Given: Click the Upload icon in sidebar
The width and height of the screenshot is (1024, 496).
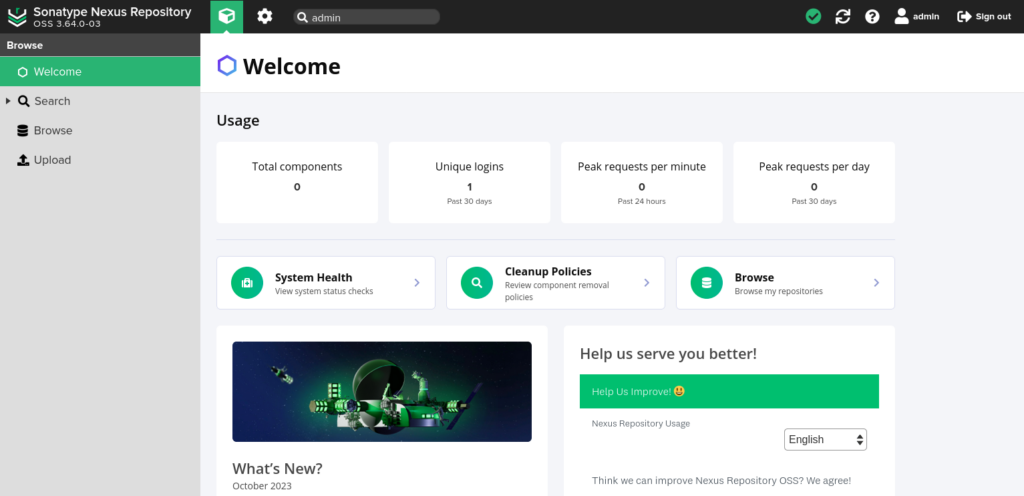Looking at the screenshot, I should 23,160.
